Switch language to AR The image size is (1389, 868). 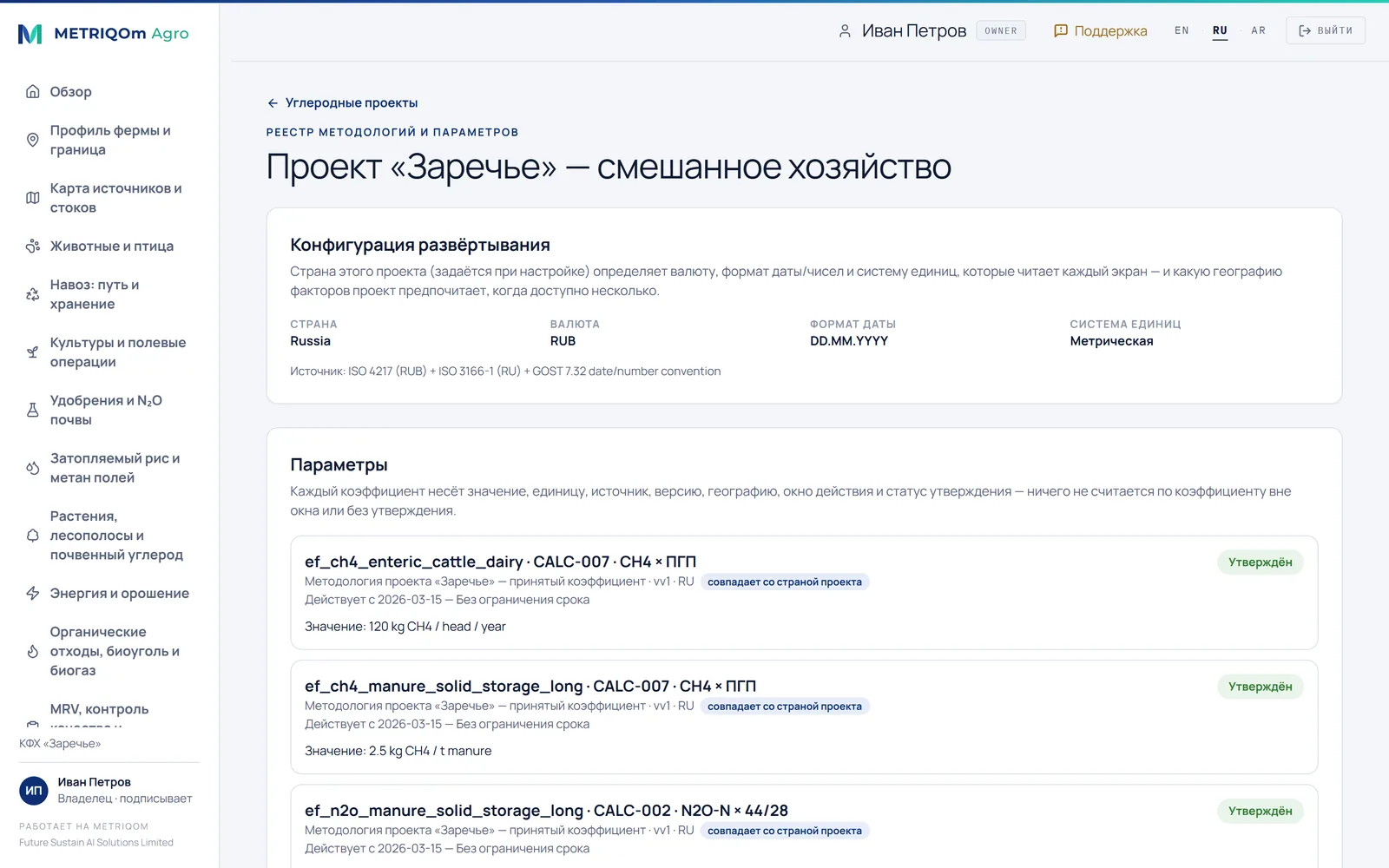coord(1259,30)
